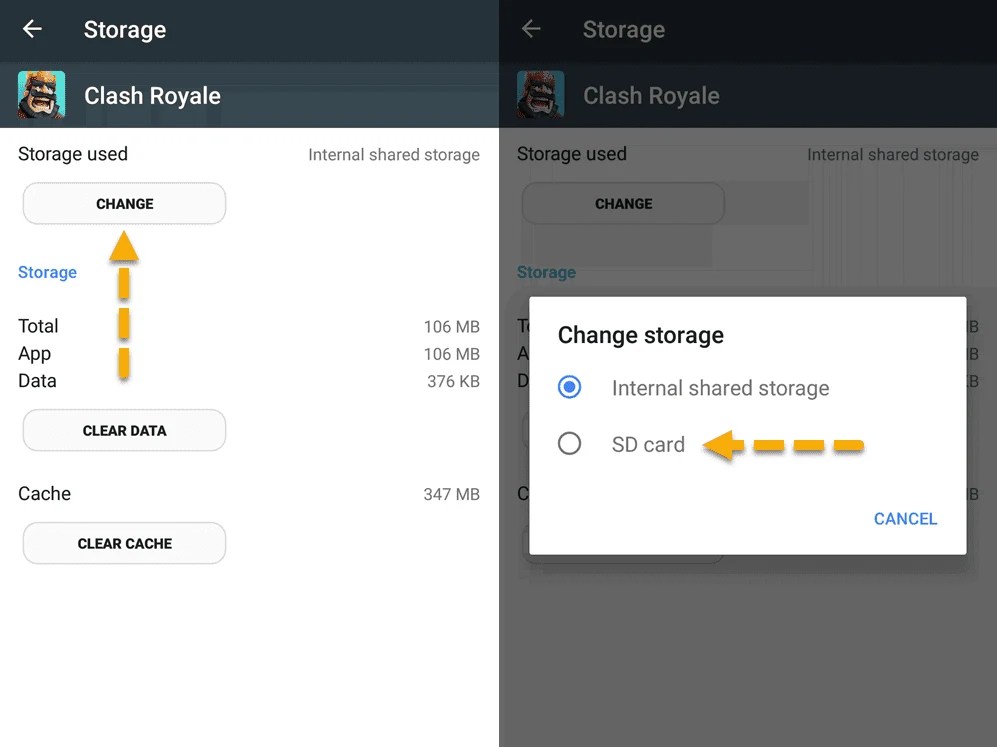Select the Internal shared storage radio button
The image size is (997, 747).
tap(570, 388)
